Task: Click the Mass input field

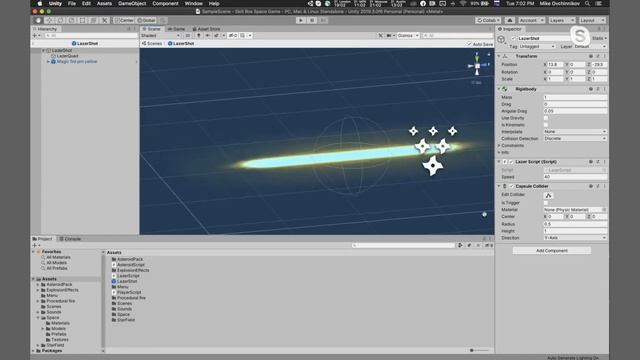Action: pos(575,98)
